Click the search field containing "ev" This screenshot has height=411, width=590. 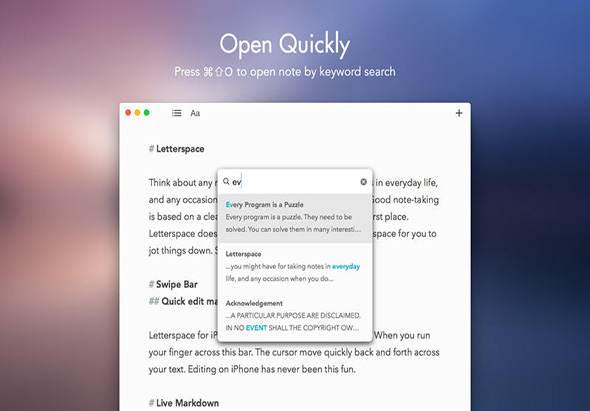[295, 182]
